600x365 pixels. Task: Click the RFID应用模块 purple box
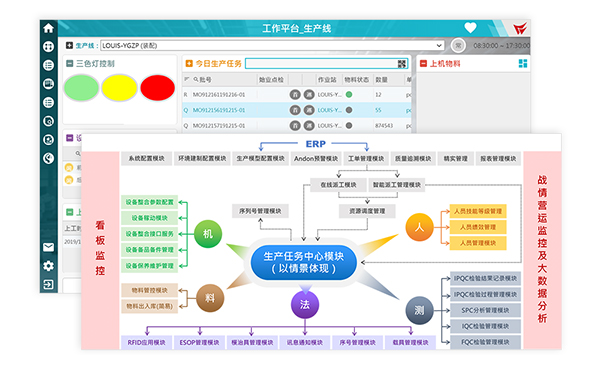[x=147, y=342]
